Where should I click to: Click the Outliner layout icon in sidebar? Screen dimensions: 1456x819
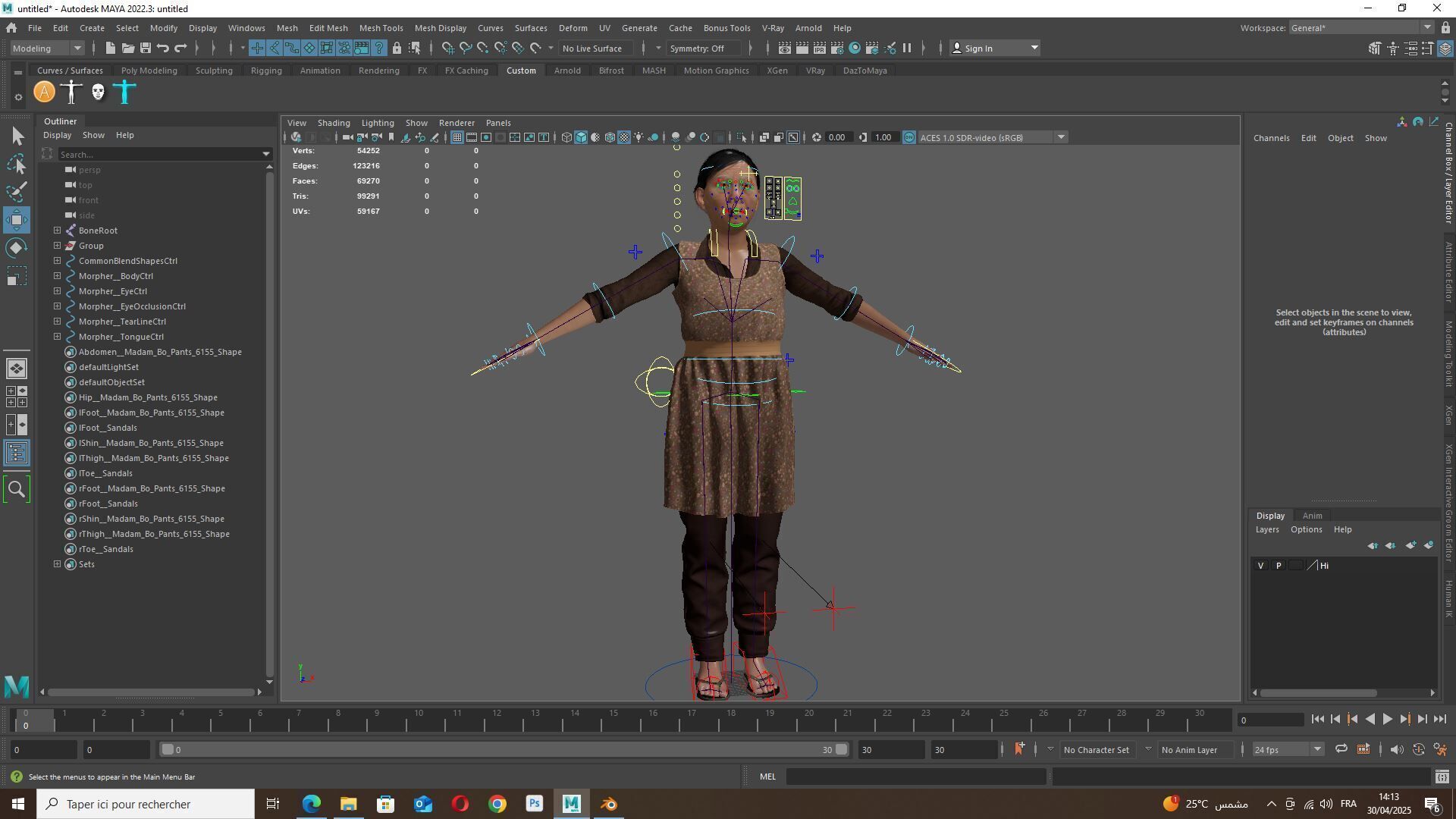[17, 453]
